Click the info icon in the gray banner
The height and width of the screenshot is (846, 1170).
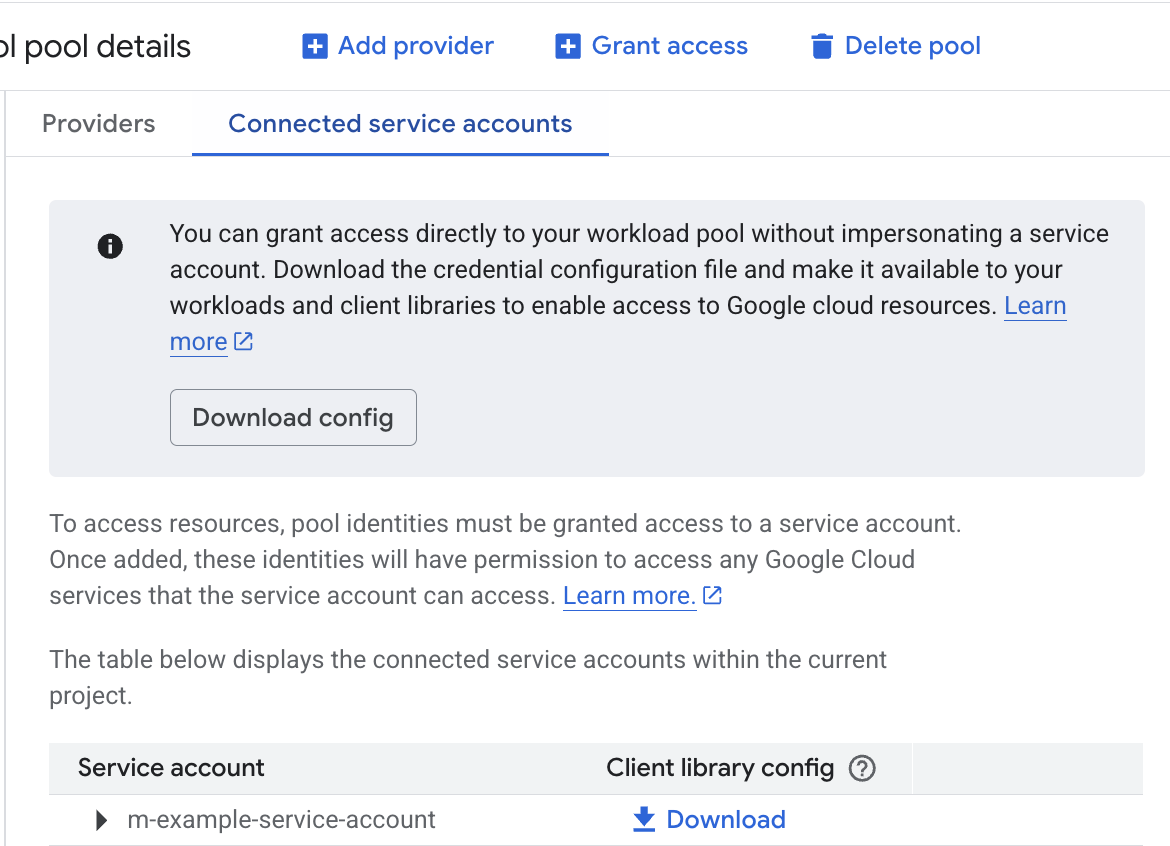tap(110, 245)
